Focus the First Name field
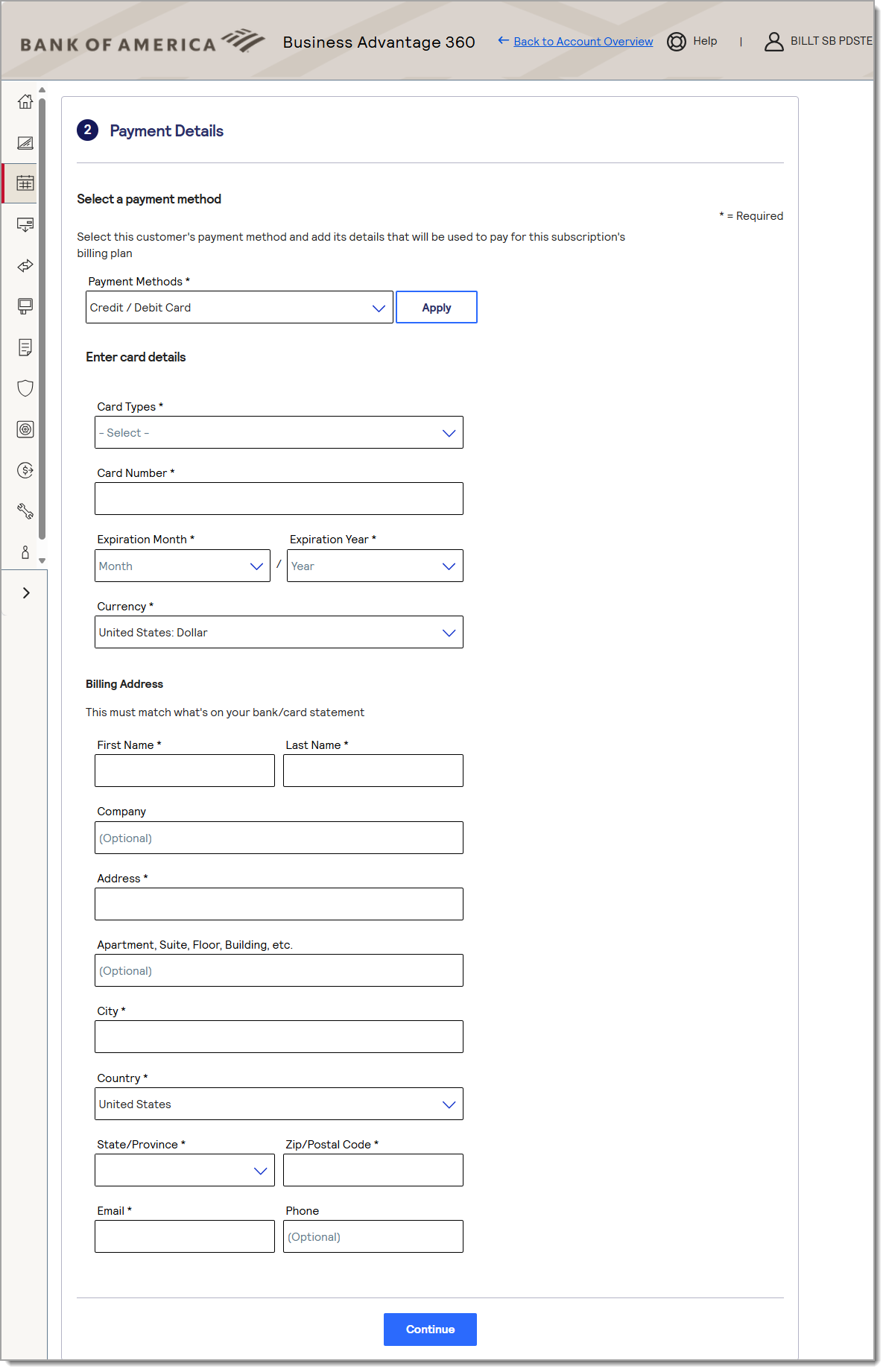 (x=185, y=771)
